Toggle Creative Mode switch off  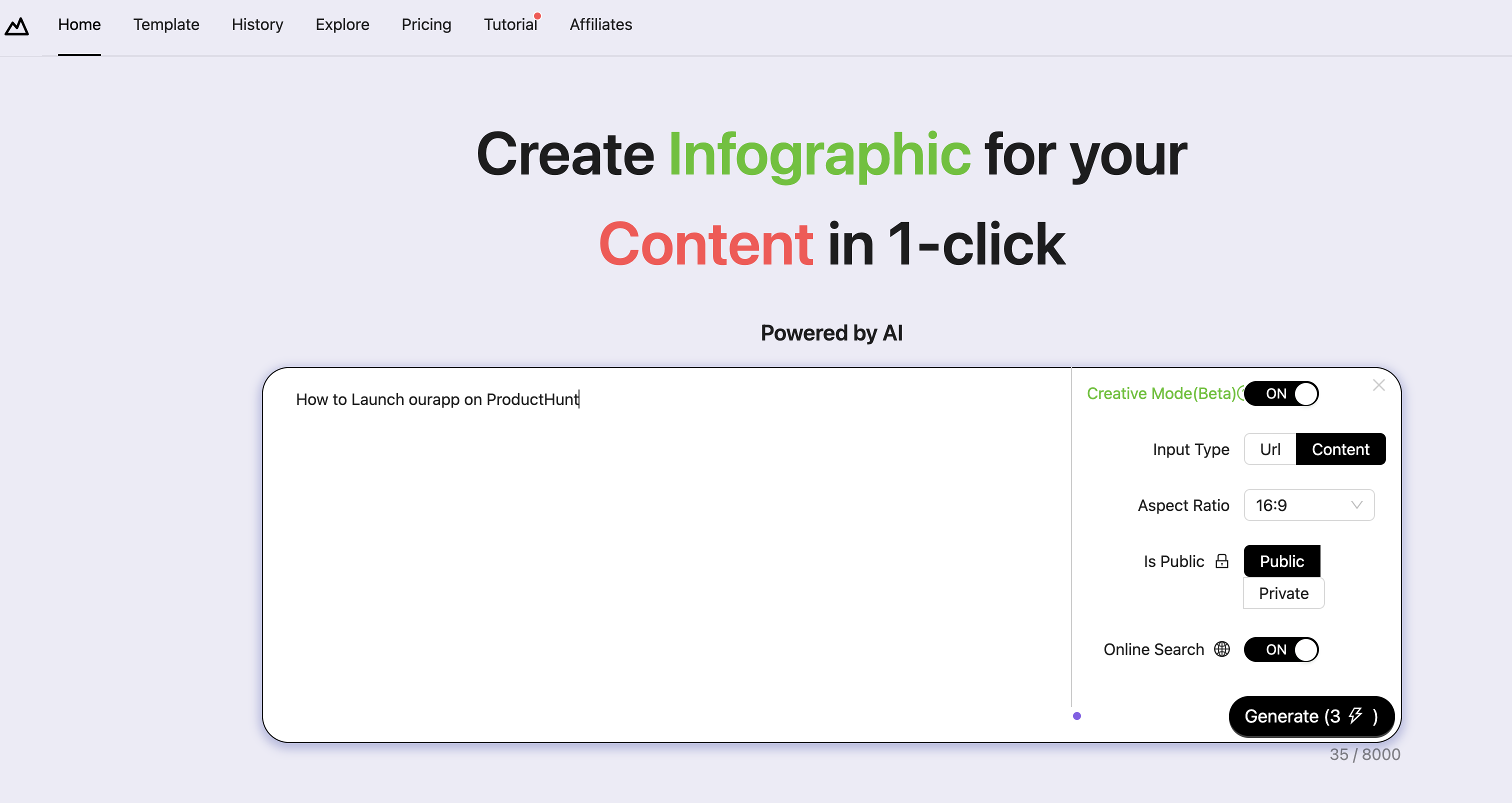click(x=1280, y=393)
